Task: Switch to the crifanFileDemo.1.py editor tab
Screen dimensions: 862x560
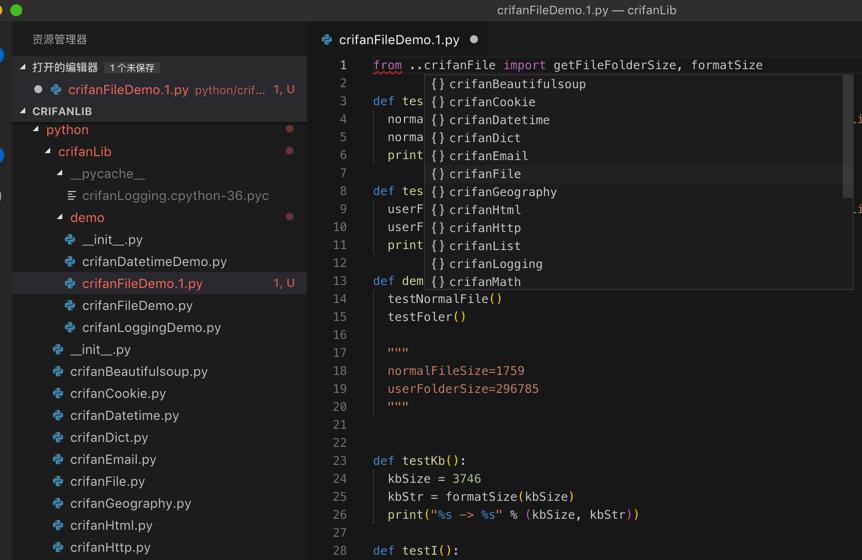Action: (399, 40)
